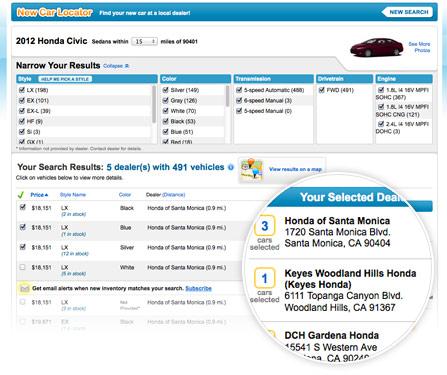Click the red Honda Civic thumbnail
The image size is (447, 375).
(376, 47)
